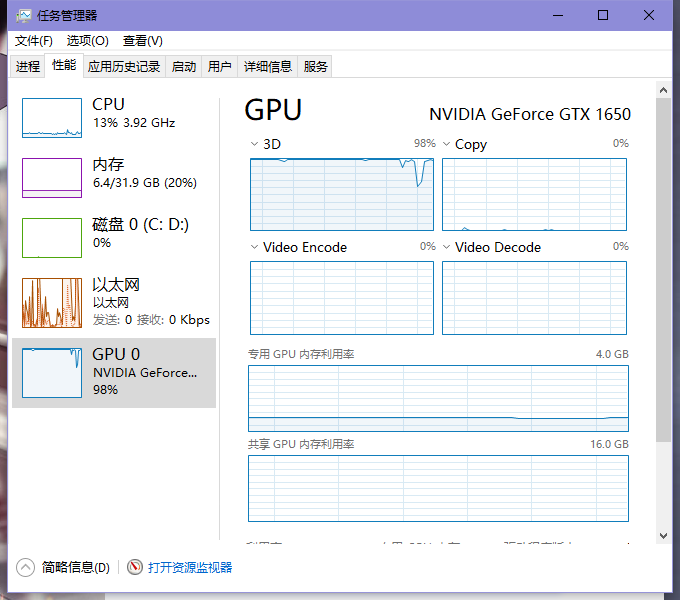The height and width of the screenshot is (600, 680).
Task: Click the 打开资源监视器 link
Action: 190,567
